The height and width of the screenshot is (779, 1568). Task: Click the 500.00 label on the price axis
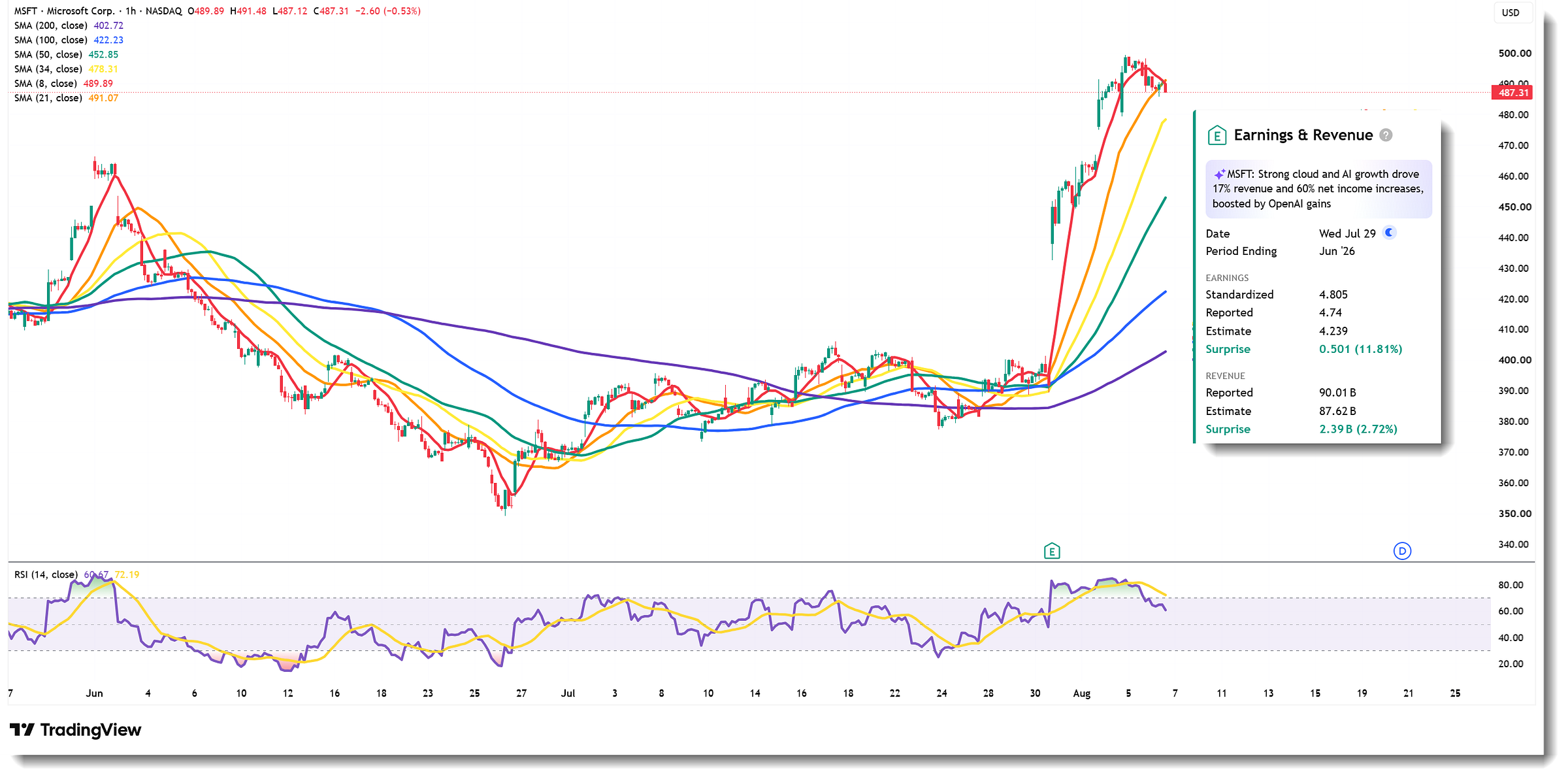(x=1514, y=54)
